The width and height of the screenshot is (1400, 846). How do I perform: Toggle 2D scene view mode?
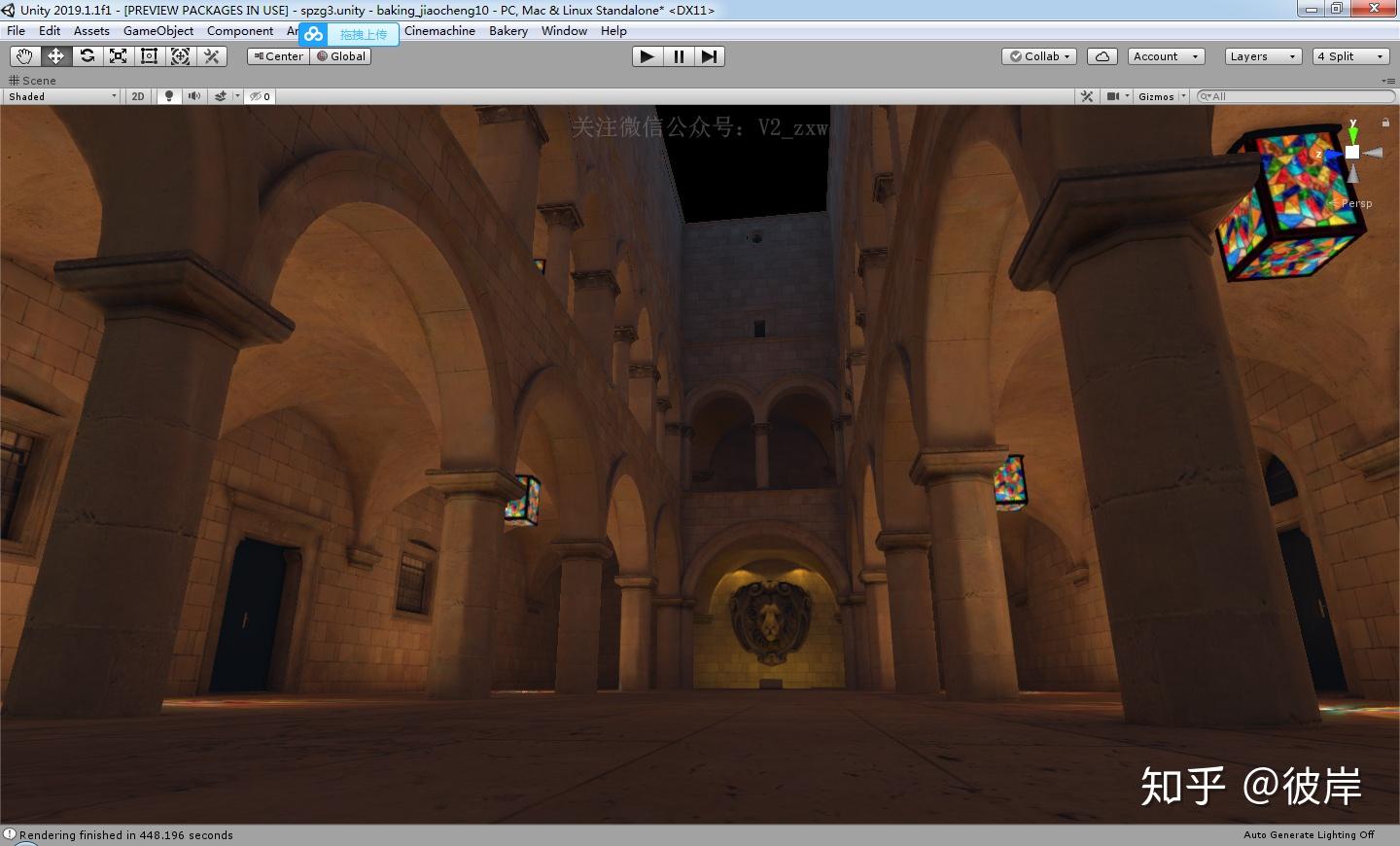[138, 96]
